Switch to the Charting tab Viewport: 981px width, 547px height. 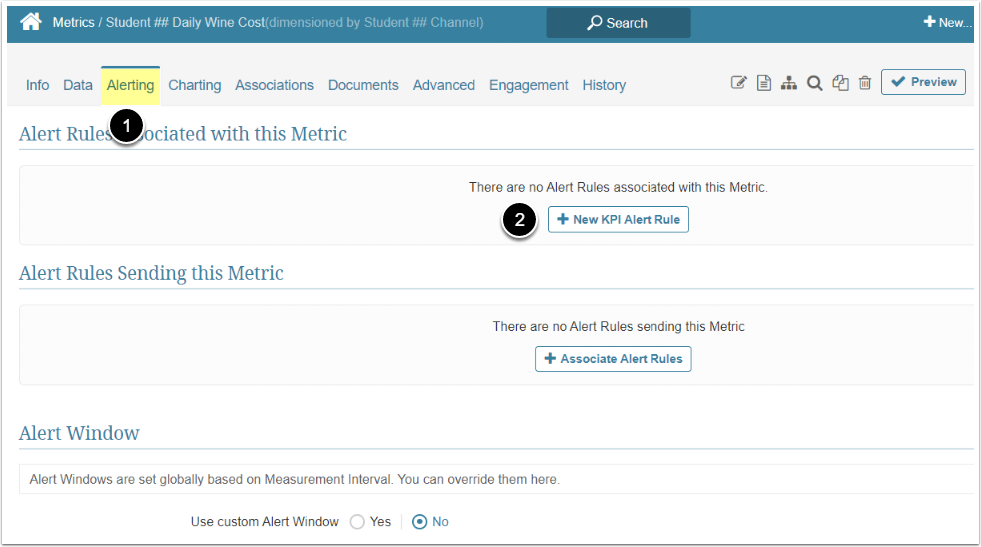pyautogui.click(x=194, y=85)
